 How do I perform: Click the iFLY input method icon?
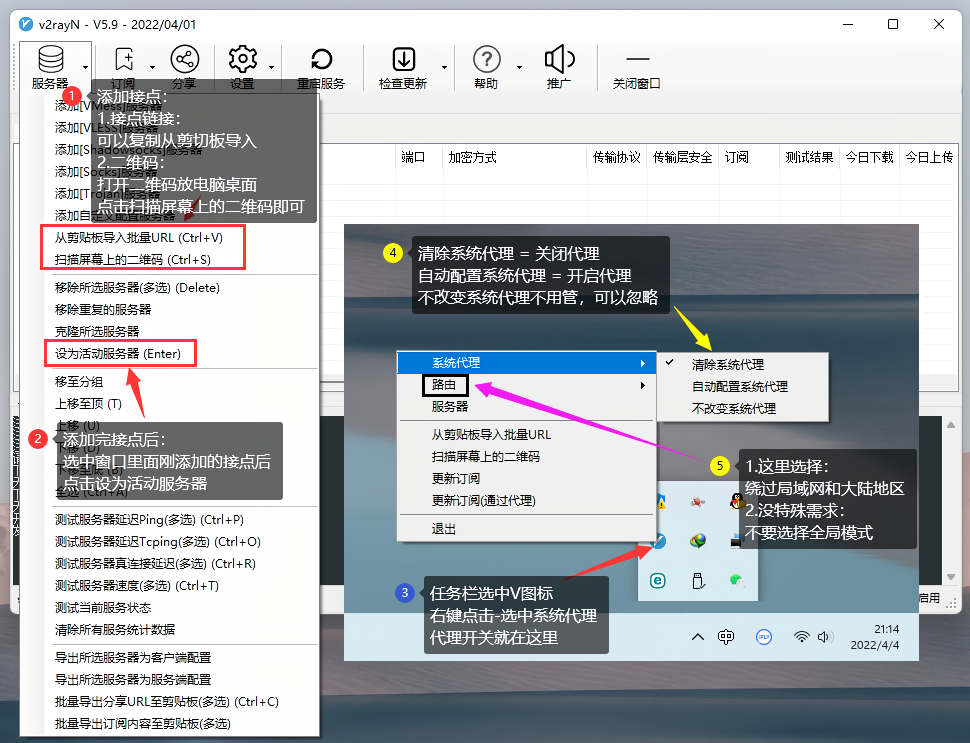764,637
